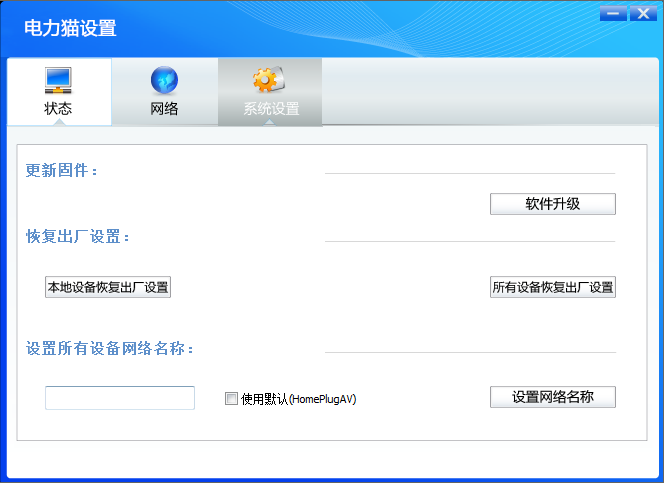
Task: Click the monitor icon of 状态 tab
Action: click(x=58, y=80)
